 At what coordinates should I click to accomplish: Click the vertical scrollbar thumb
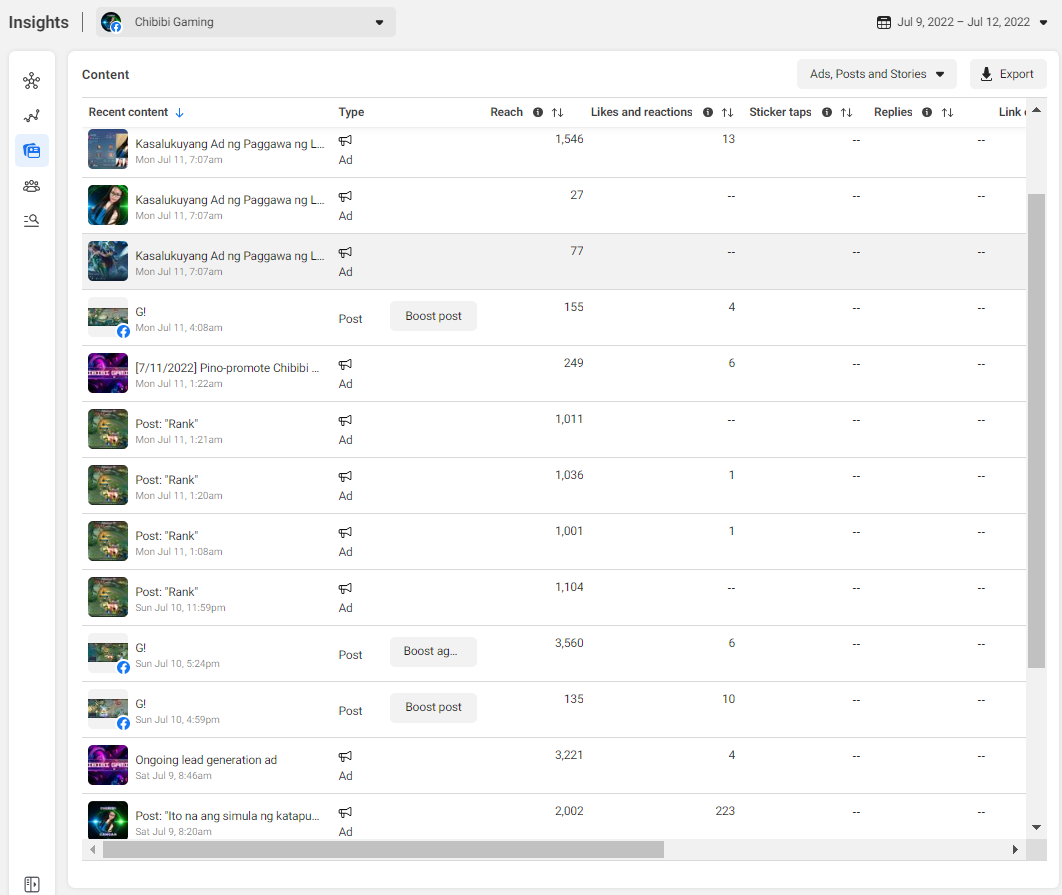coord(1036,431)
